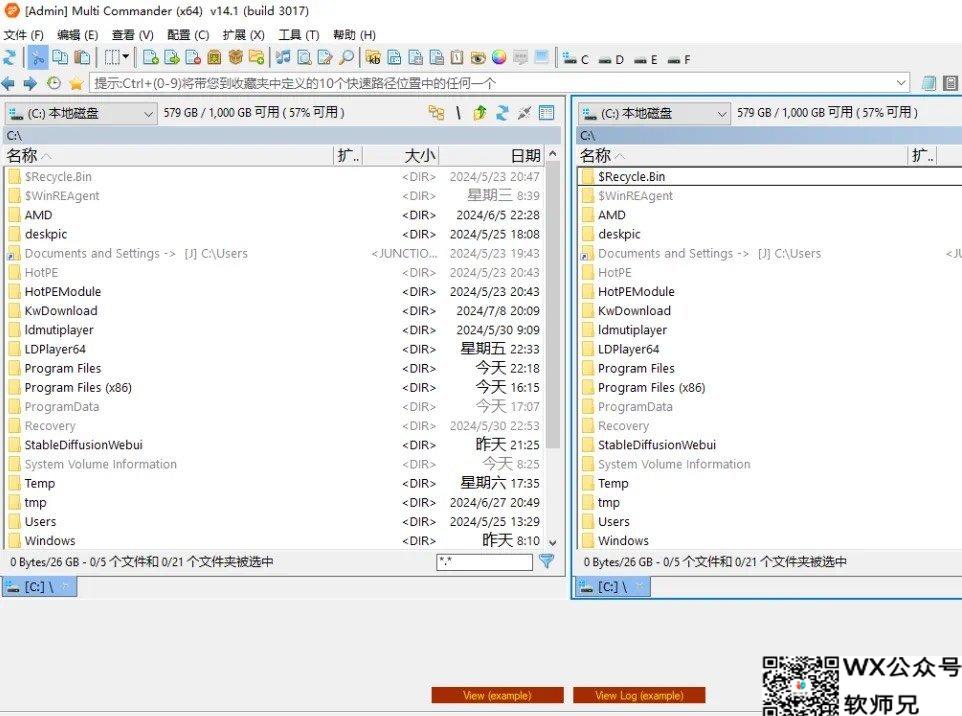
Task: Click the rectangle selection mode icon
Action: click(112, 58)
